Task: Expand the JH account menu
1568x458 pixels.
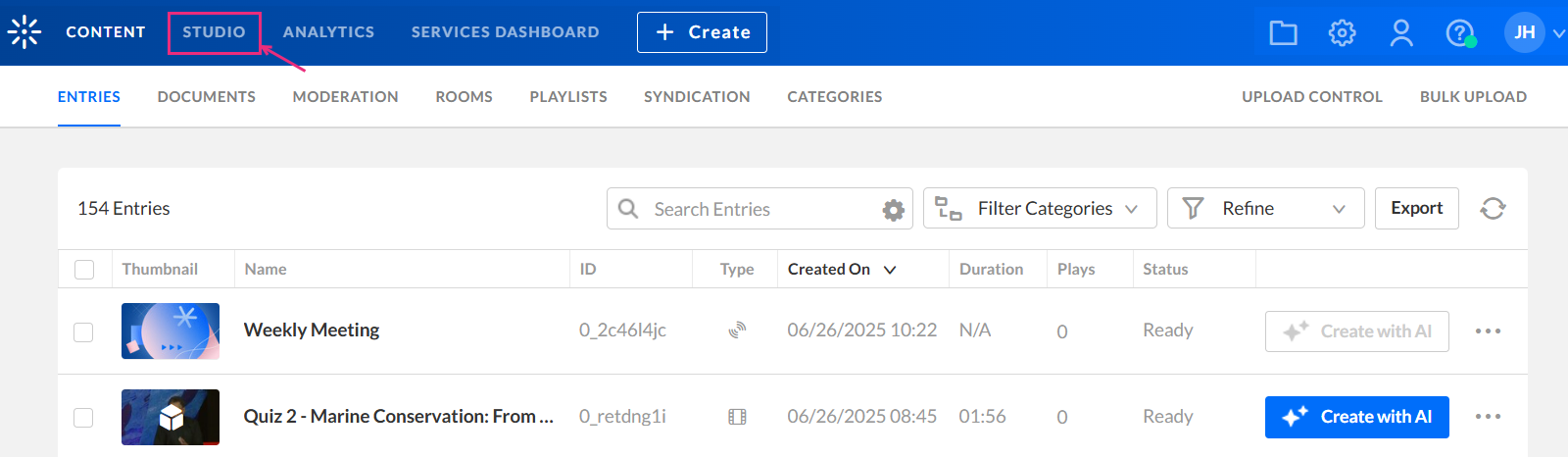Action: coord(1534,33)
